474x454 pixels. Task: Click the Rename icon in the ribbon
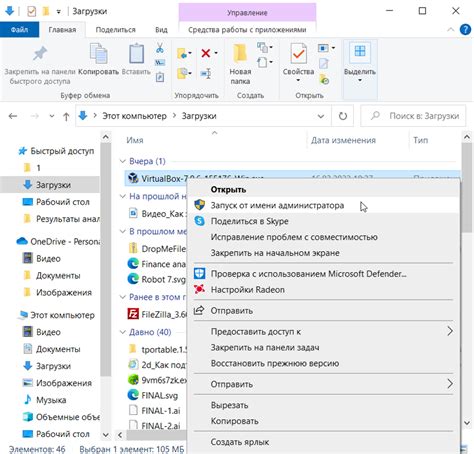point(206,73)
